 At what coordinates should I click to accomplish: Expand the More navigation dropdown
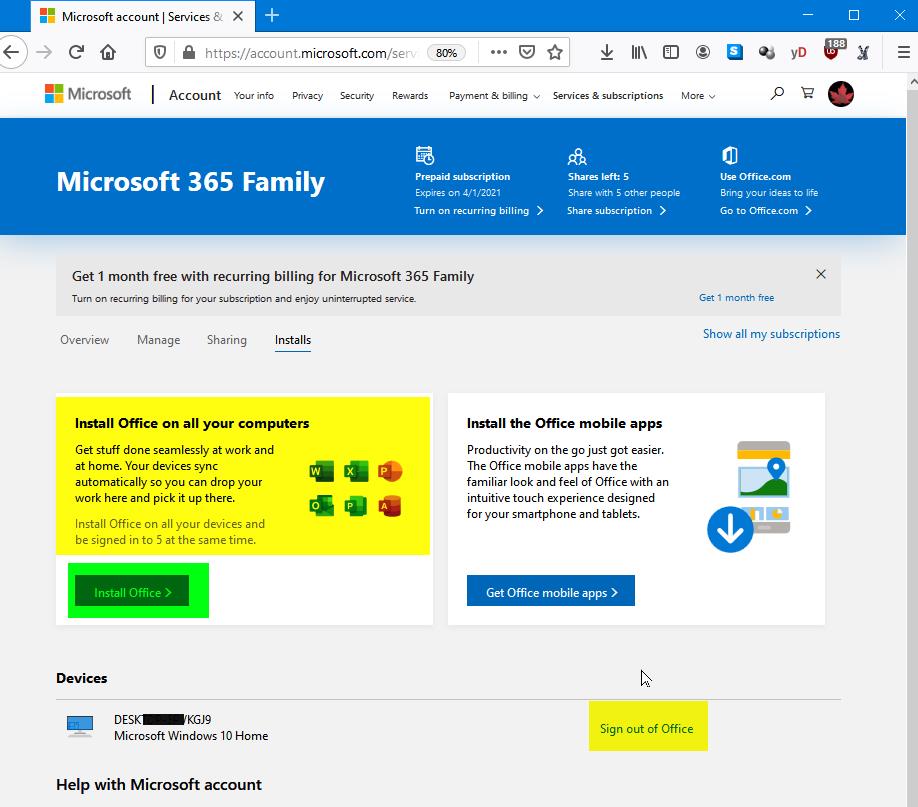(698, 95)
